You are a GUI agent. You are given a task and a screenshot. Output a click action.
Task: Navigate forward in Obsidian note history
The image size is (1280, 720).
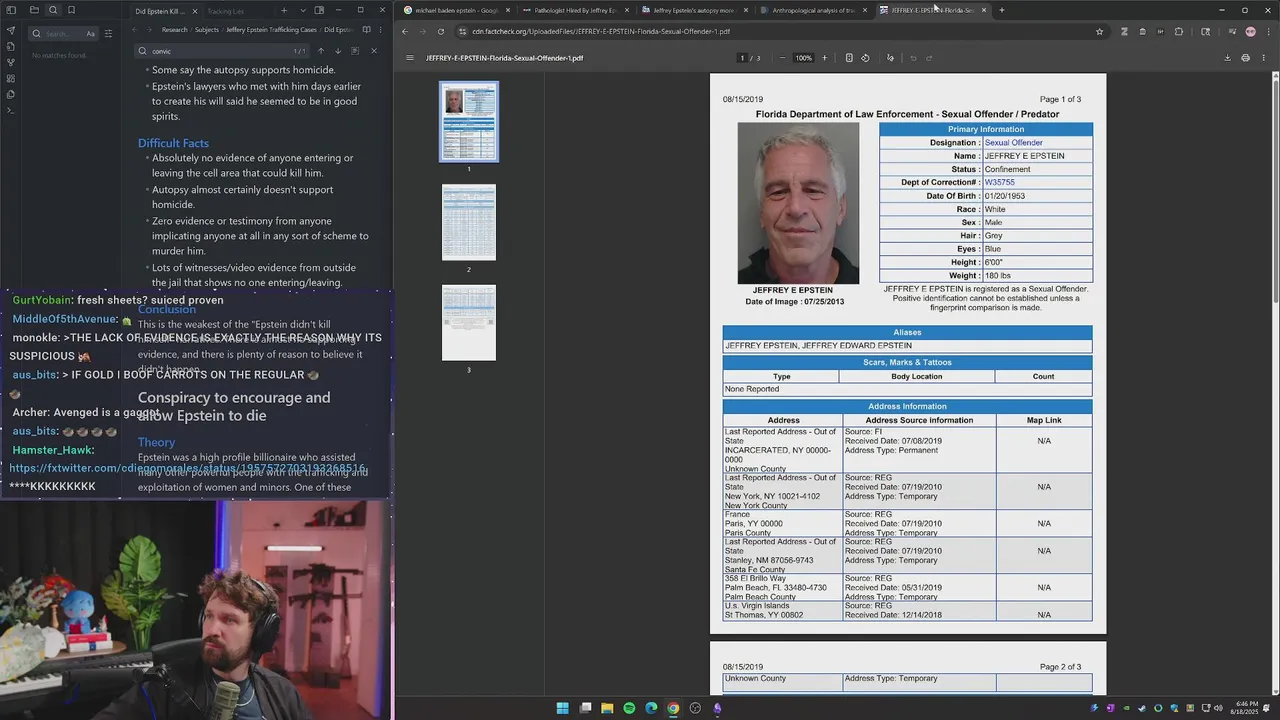point(151,30)
